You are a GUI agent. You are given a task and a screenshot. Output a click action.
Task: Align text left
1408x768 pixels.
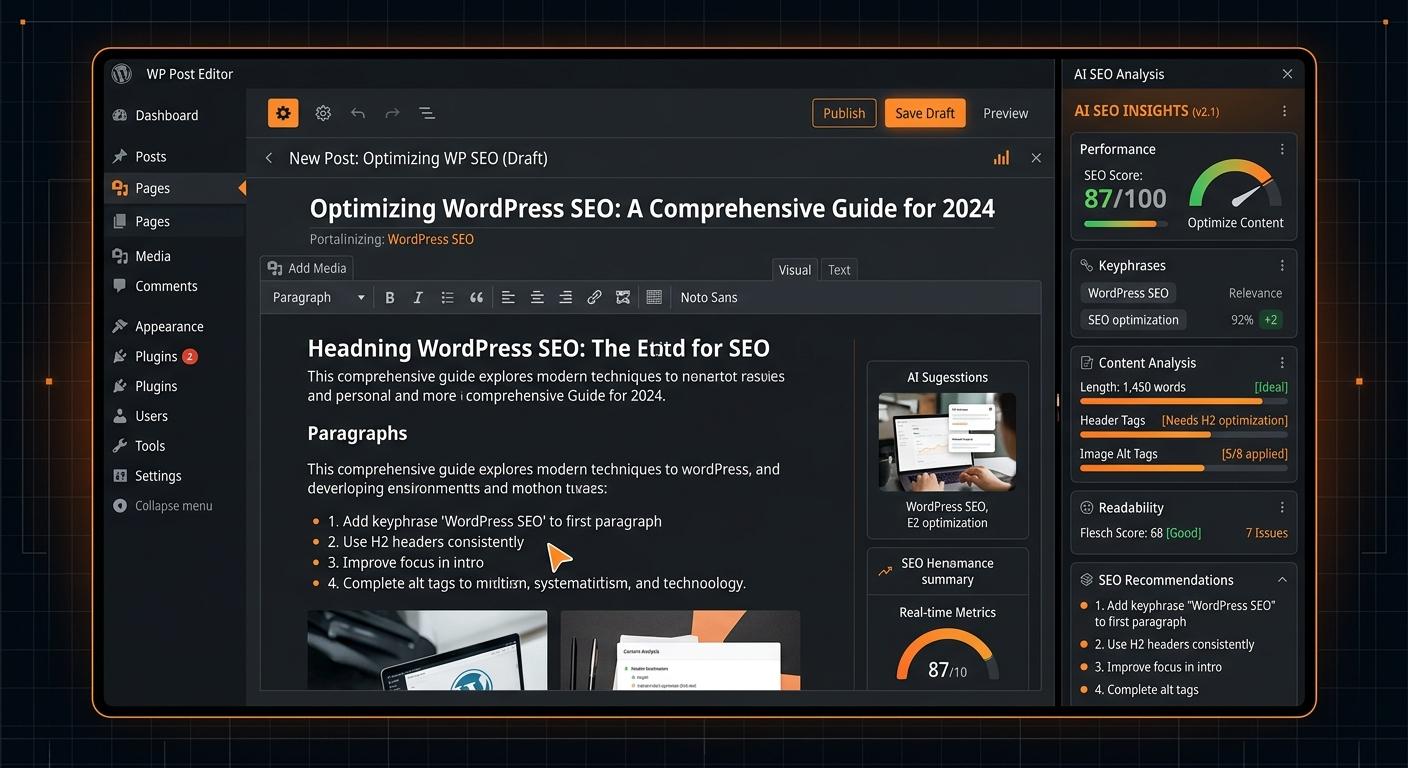tap(508, 297)
